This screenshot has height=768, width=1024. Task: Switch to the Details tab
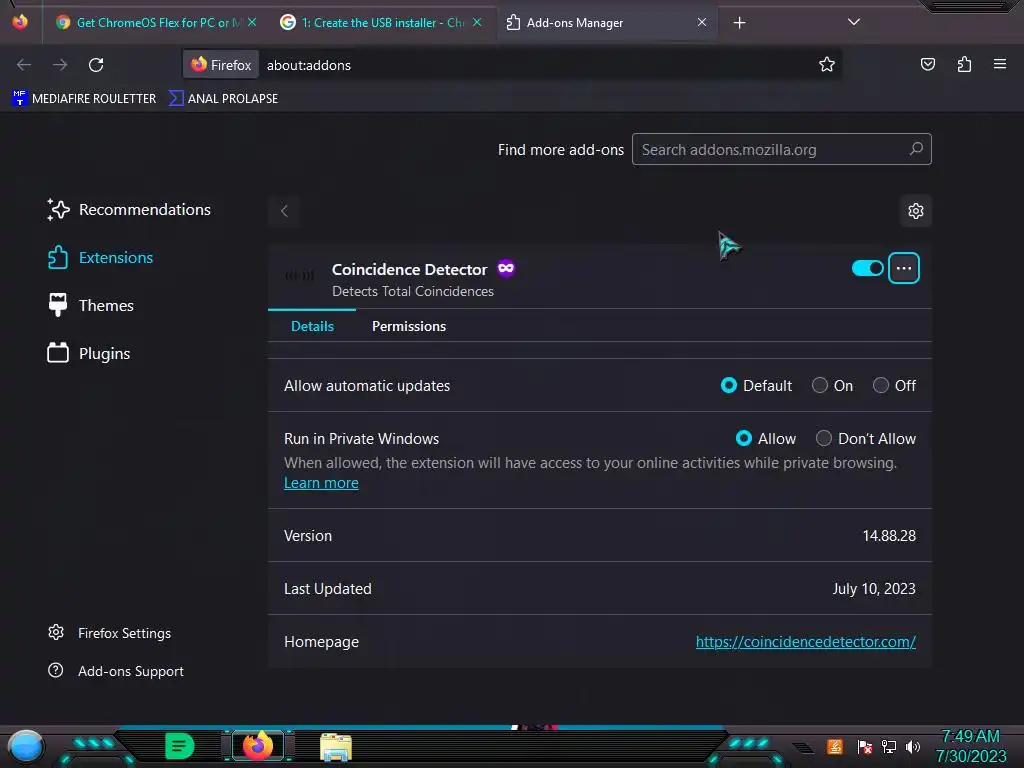[312, 326]
